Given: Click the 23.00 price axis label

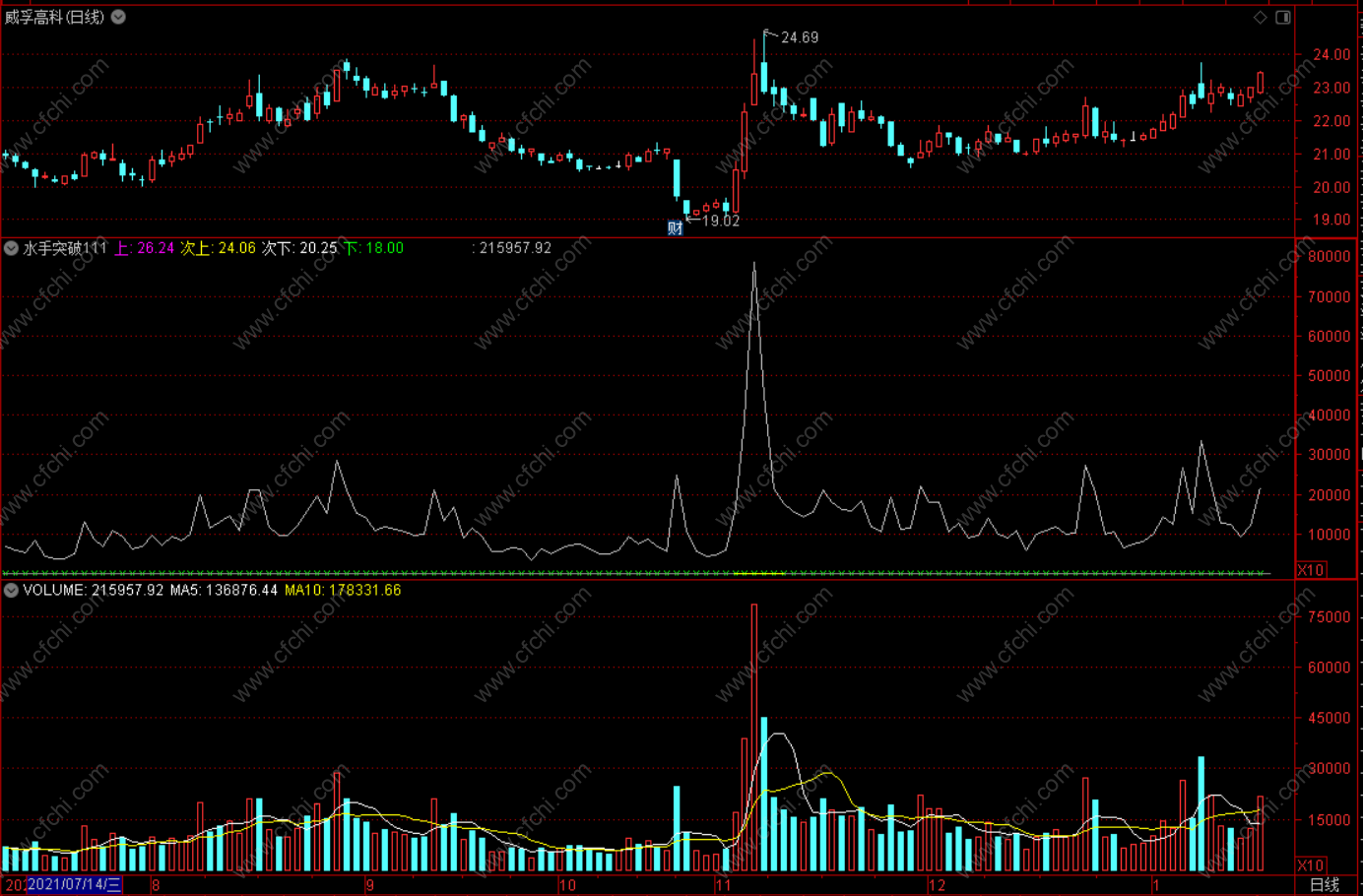Looking at the screenshot, I should pos(1331,88).
